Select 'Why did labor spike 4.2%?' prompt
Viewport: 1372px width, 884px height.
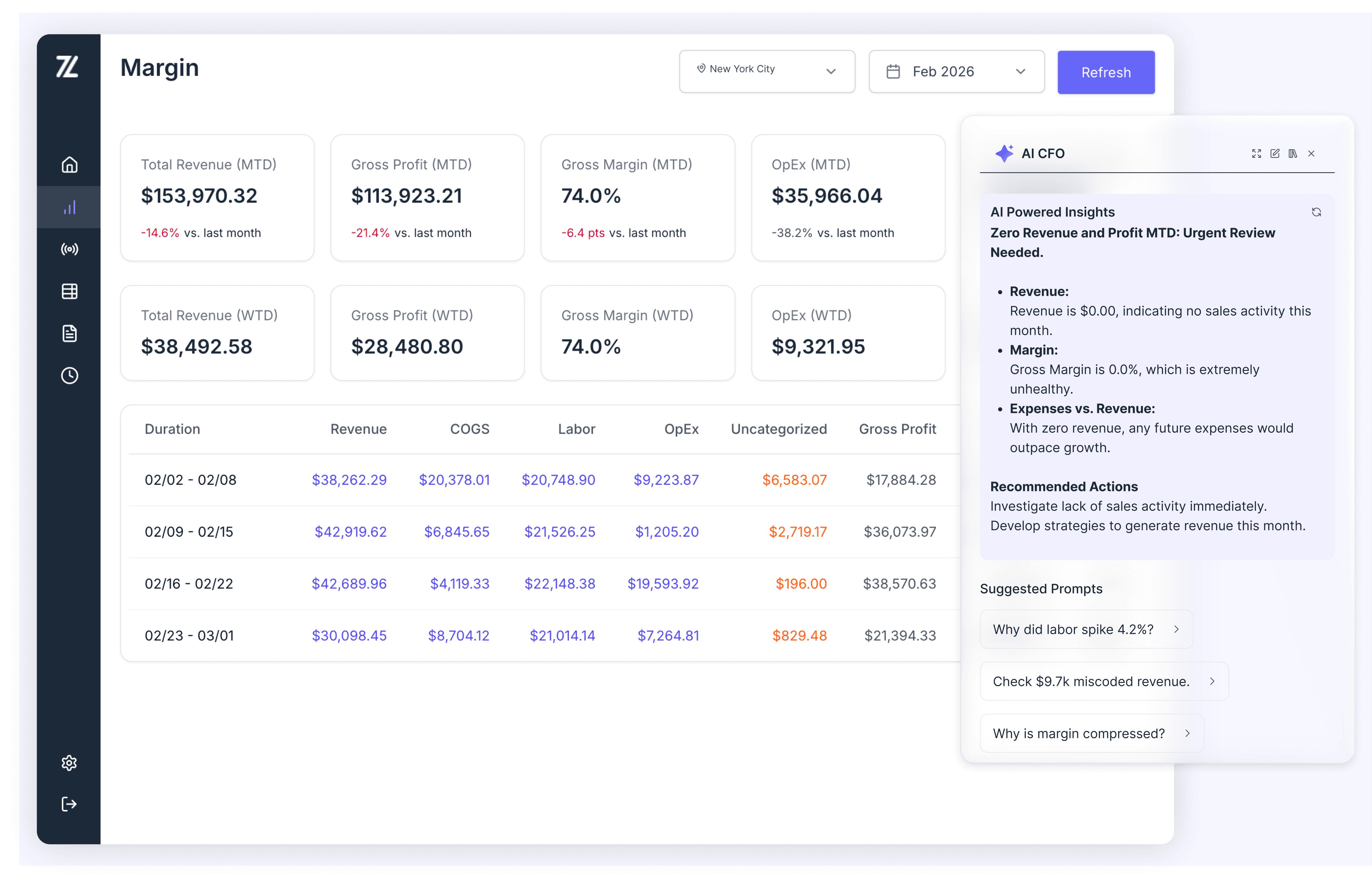(x=1086, y=629)
